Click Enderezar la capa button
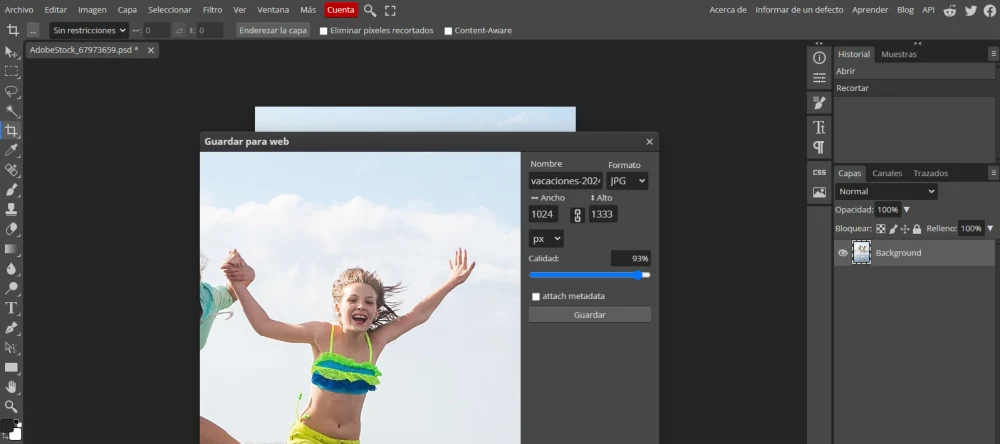 [x=273, y=30]
